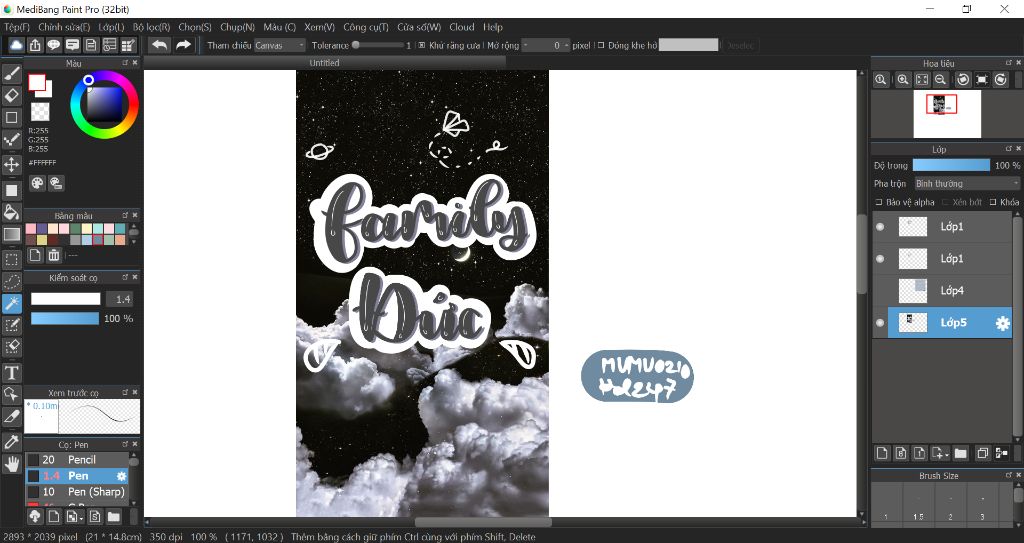Click the Redo arrow in the toolbar
This screenshot has width=1024, height=543.
(x=184, y=44)
